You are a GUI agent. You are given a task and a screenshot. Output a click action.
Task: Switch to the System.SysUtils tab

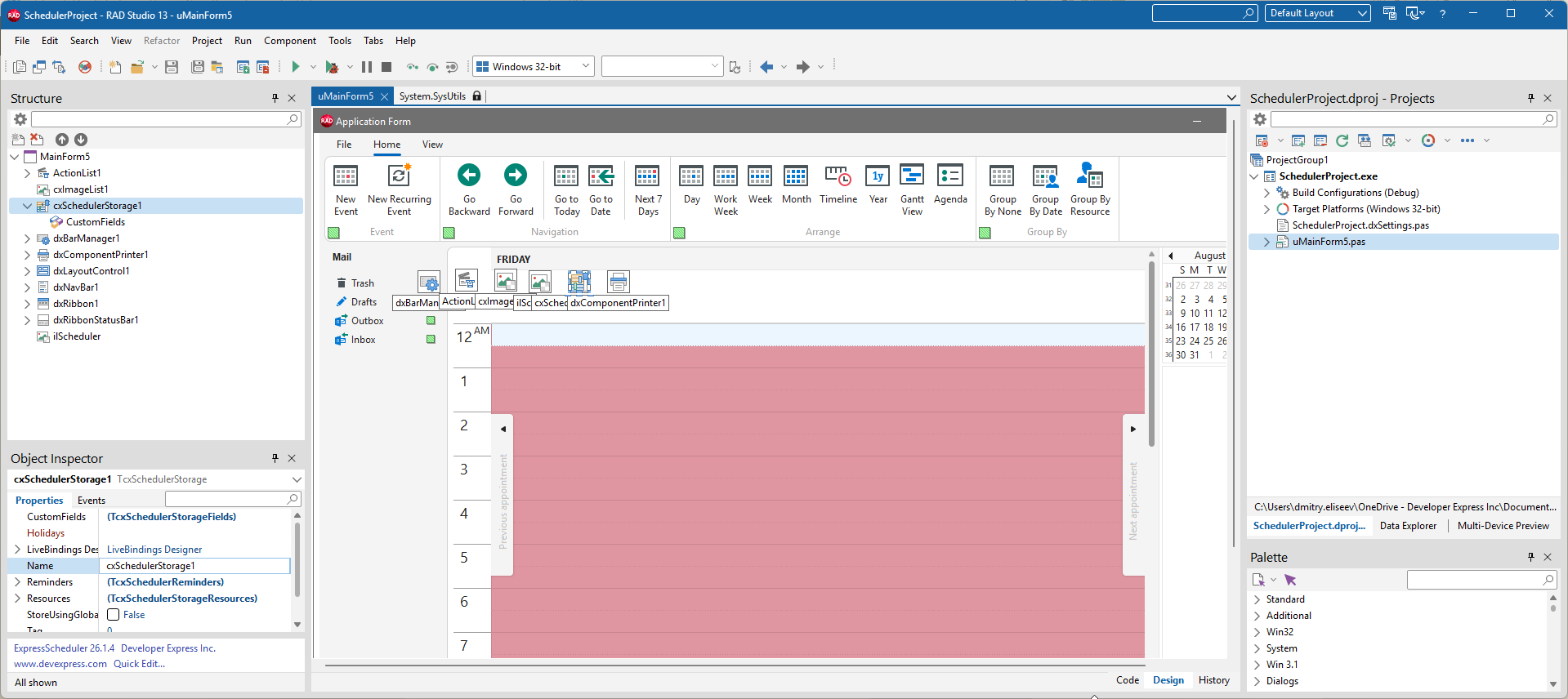pyautogui.click(x=432, y=96)
